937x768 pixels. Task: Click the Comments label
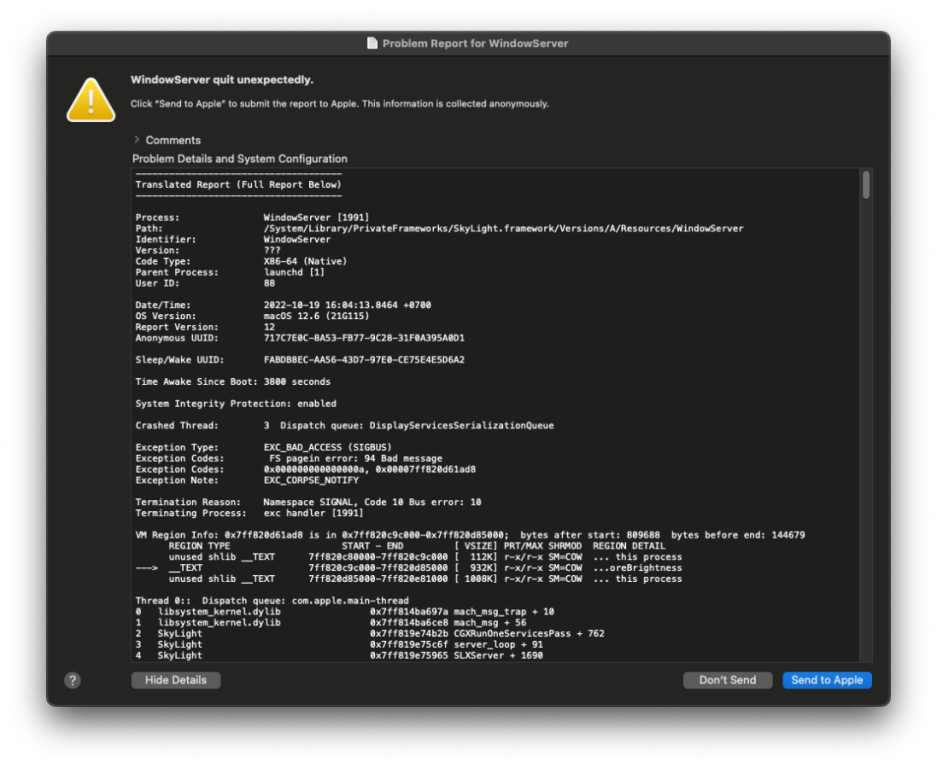[173, 140]
